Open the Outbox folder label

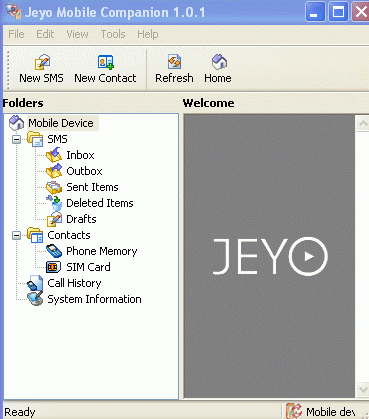tap(84, 171)
